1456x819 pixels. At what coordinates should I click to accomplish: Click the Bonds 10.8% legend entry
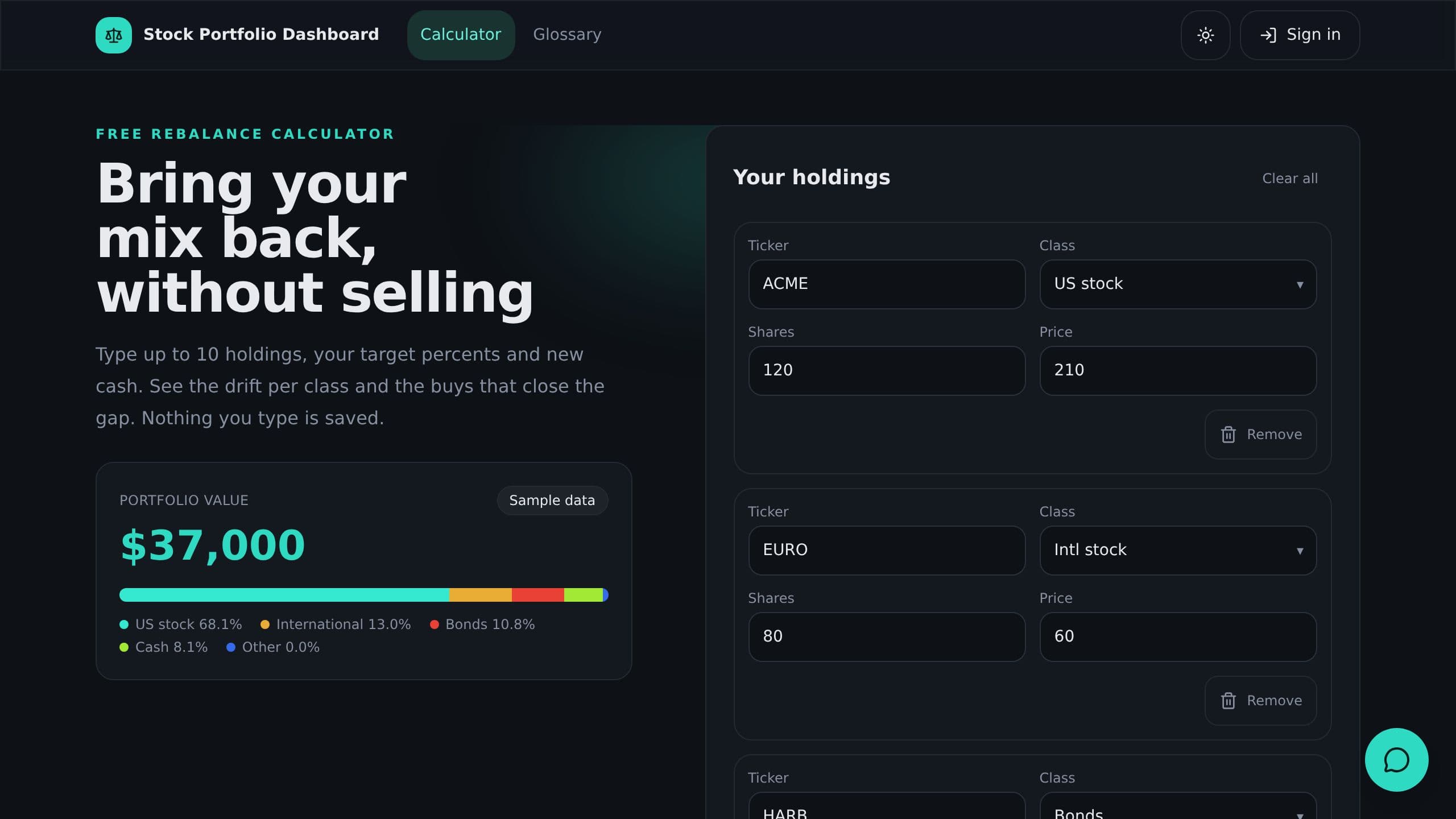482,624
